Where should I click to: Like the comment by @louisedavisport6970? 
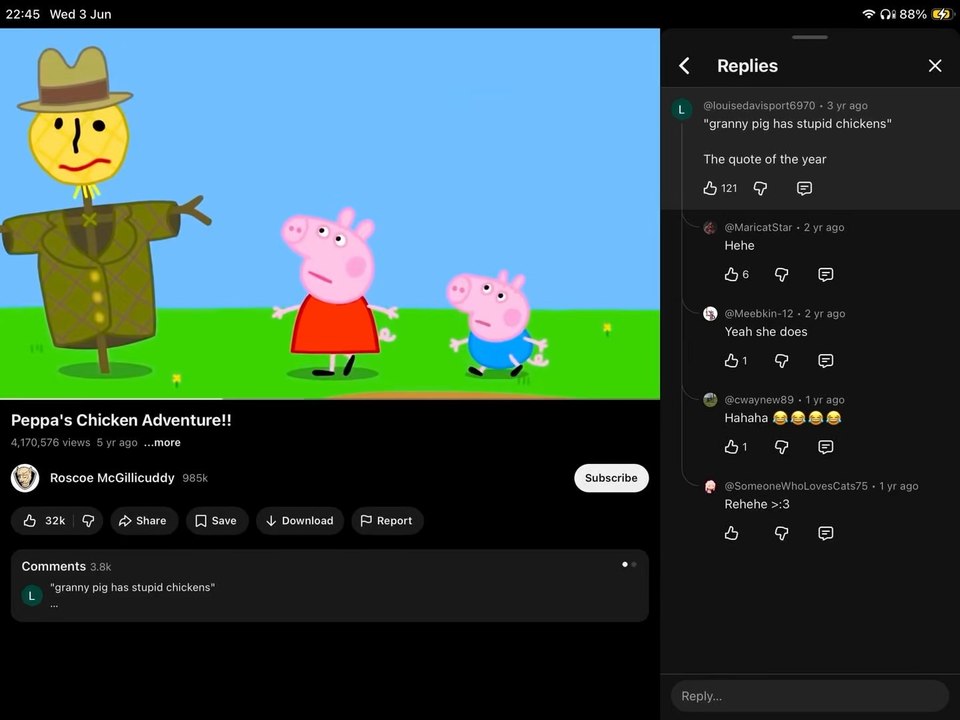pos(710,188)
